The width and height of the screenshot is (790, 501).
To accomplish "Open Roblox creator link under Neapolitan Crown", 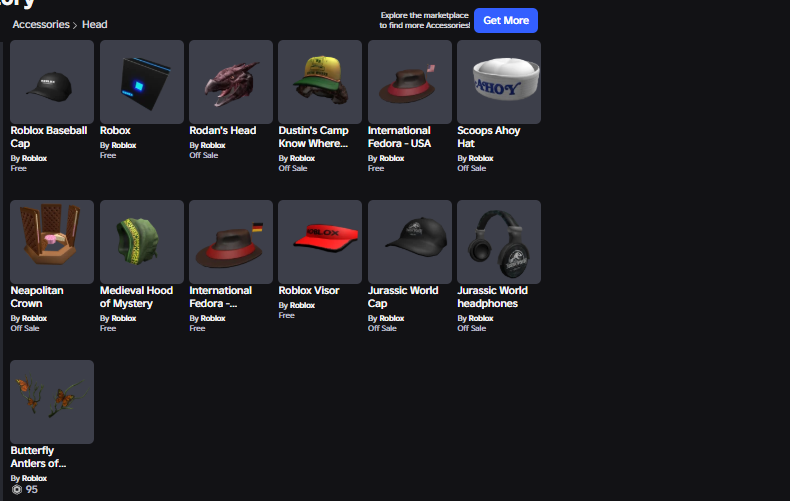I will [34, 318].
